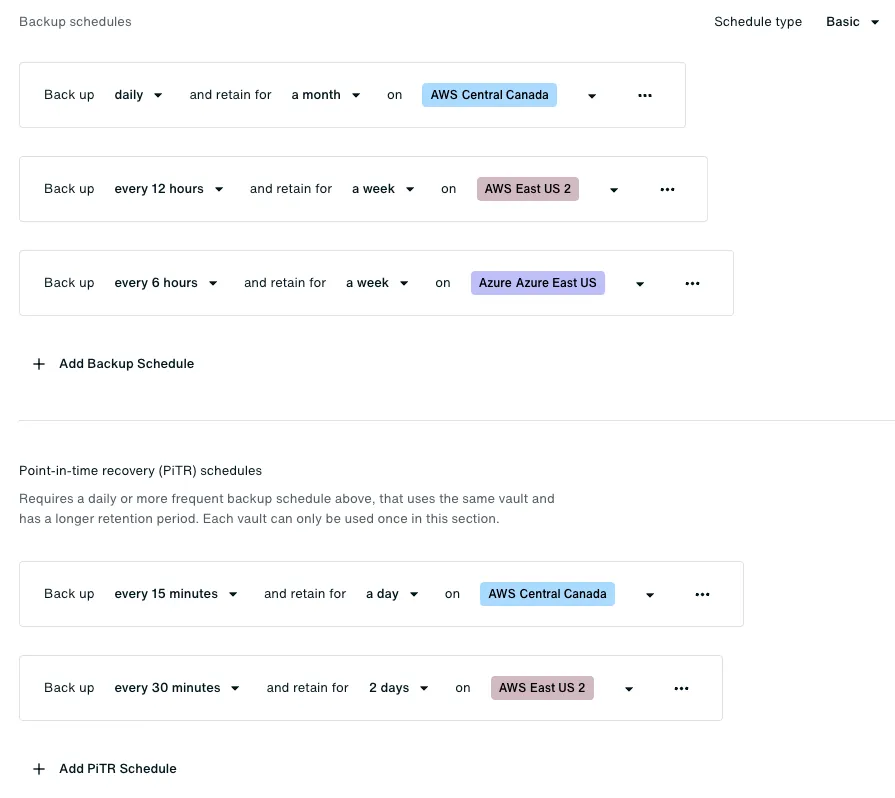Select the Azure Azure East US vault tag
Image resolution: width=895 pixels, height=798 pixels.
click(x=537, y=283)
